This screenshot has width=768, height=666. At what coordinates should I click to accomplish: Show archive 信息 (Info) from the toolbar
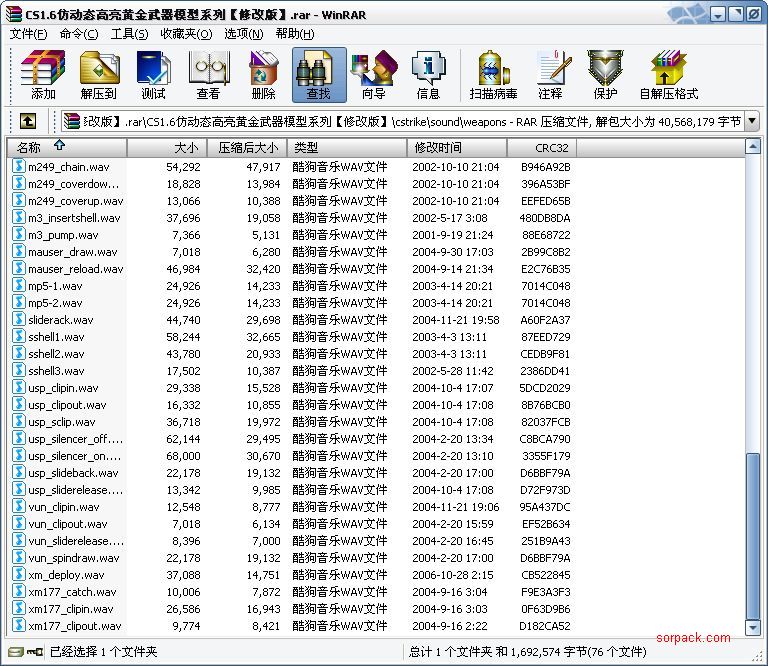[428, 75]
